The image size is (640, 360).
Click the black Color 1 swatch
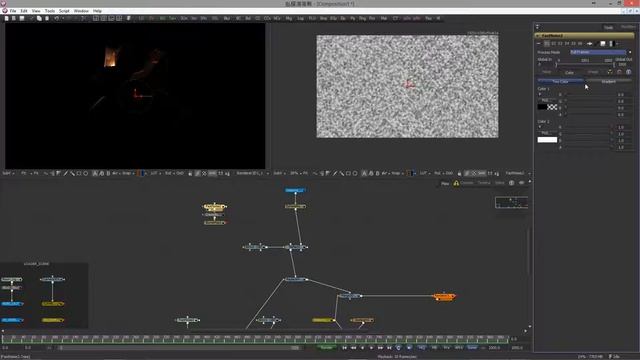point(542,107)
